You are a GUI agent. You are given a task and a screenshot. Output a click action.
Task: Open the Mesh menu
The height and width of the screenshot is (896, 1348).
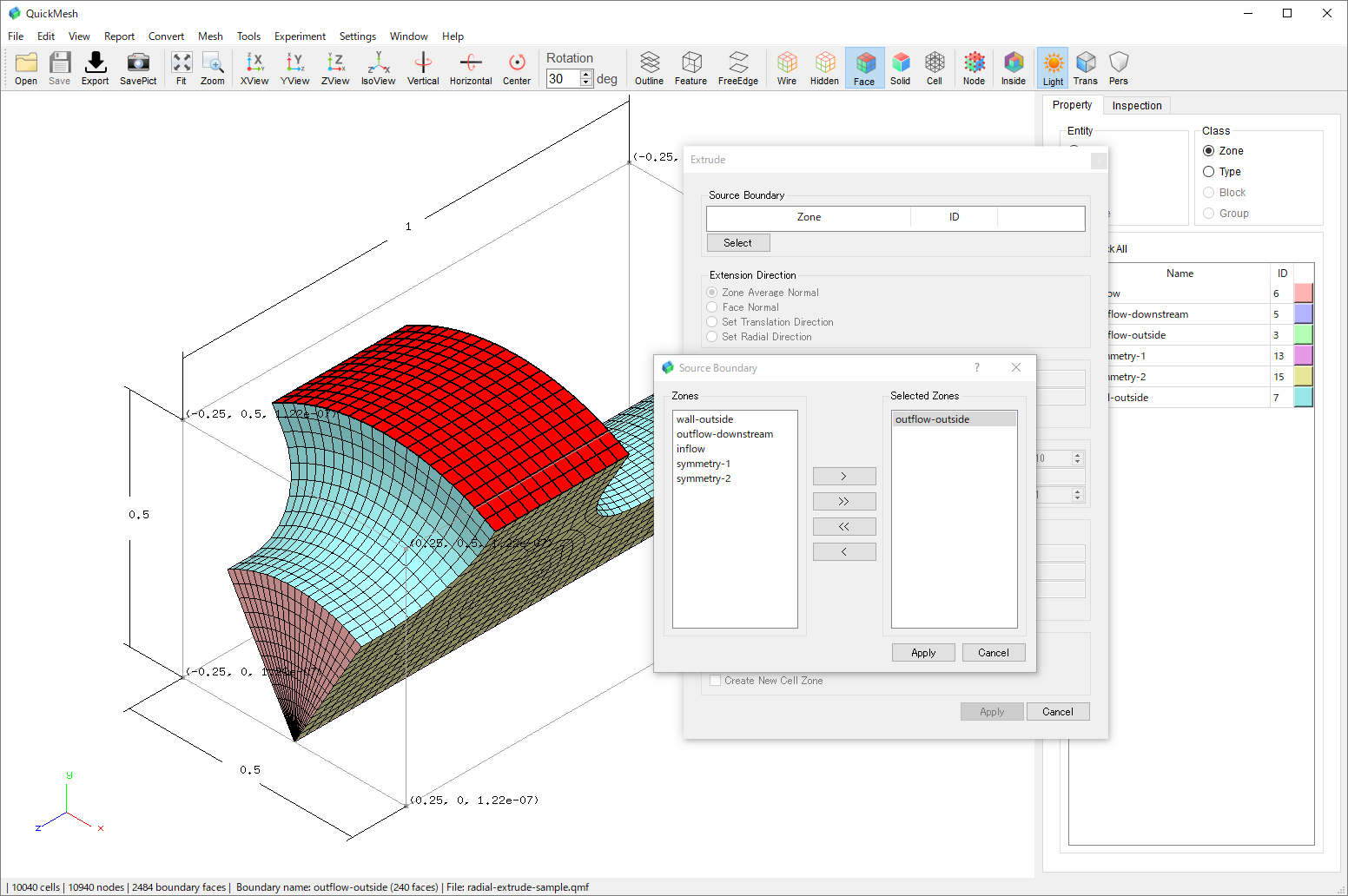(x=210, y=36)
